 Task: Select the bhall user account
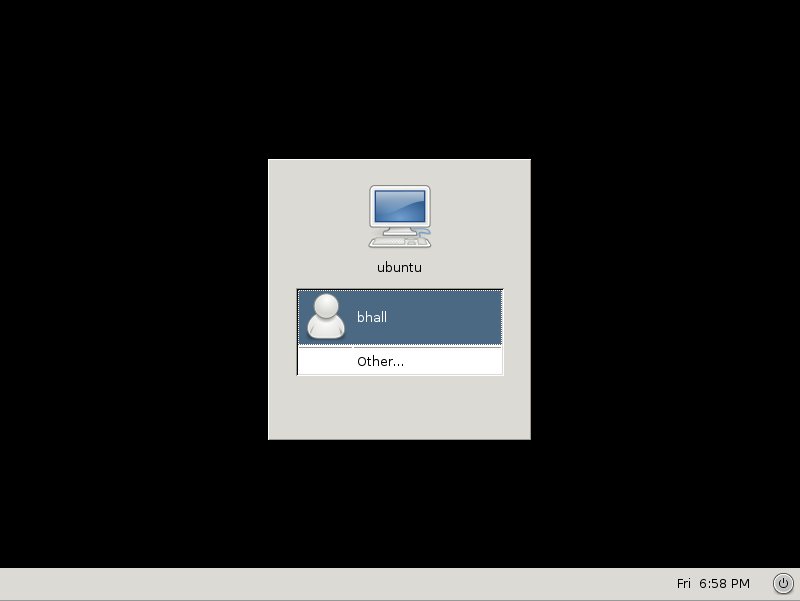tap(400, 317)
